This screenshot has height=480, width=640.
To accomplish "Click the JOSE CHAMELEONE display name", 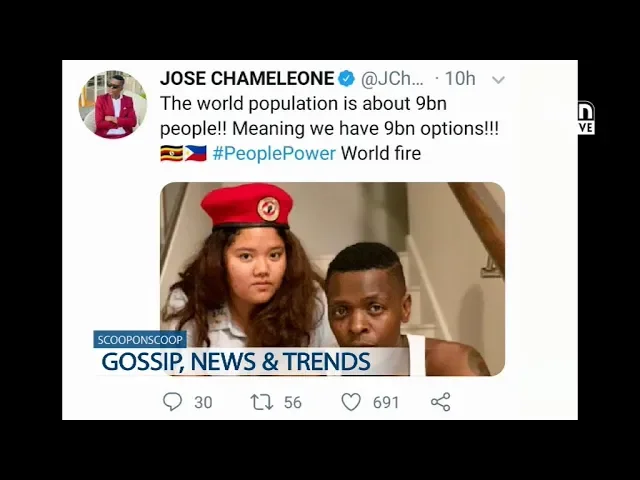I will coord(247,78).
